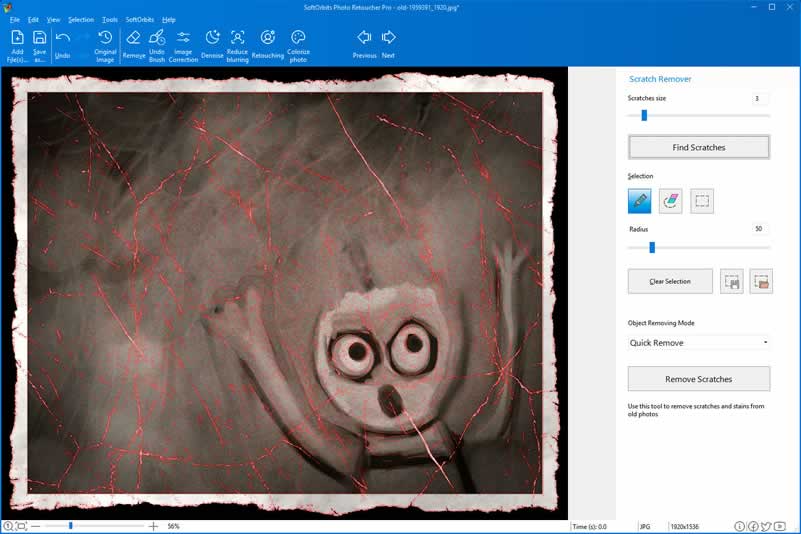The height and width of the screenshot is (534, 801).
Task: Click the Scratches size value field
Action: coord(760,98)
